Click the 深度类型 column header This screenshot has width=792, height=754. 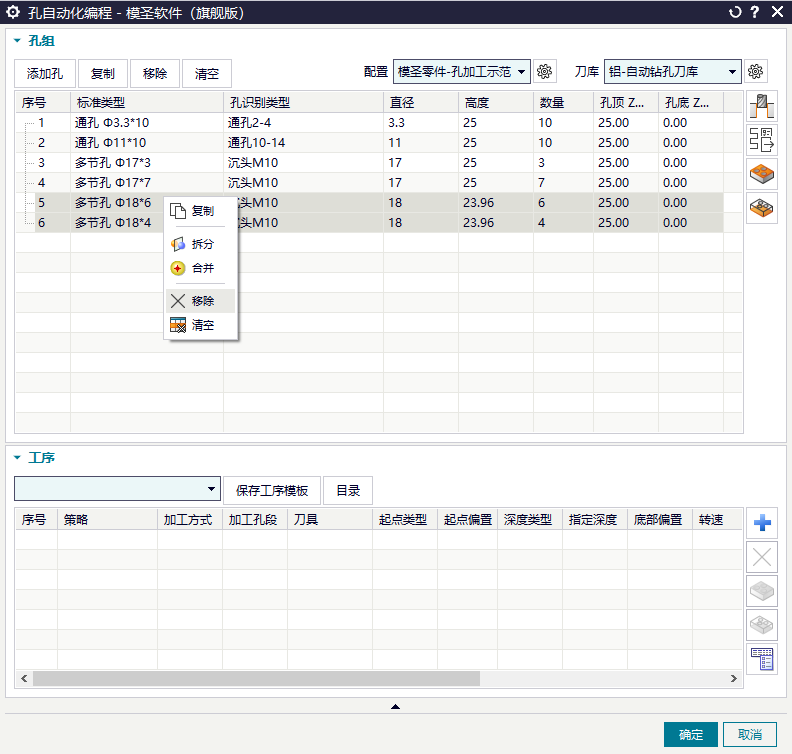coord(530,520)
